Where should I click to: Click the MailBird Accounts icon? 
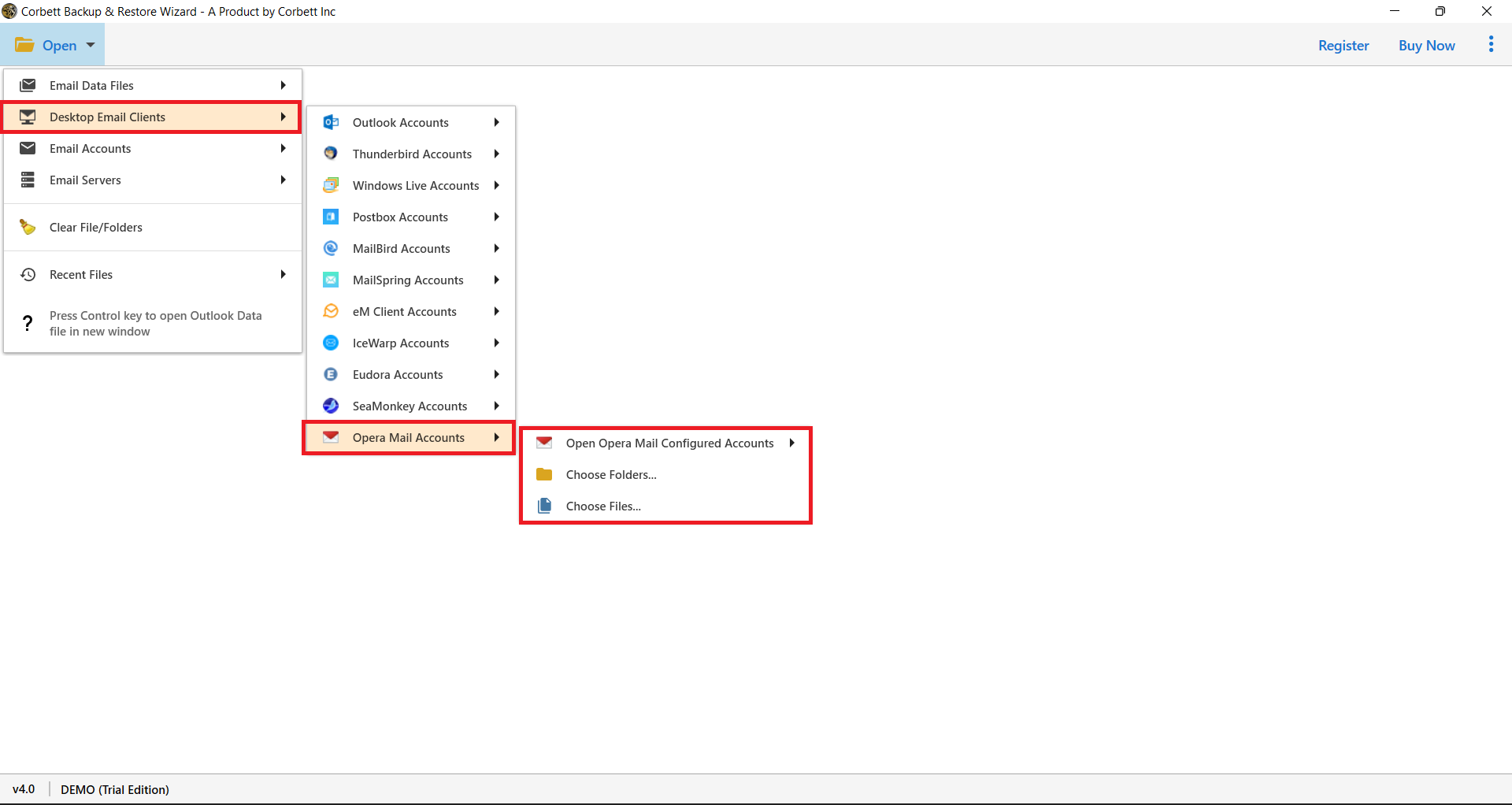point(331,248)
